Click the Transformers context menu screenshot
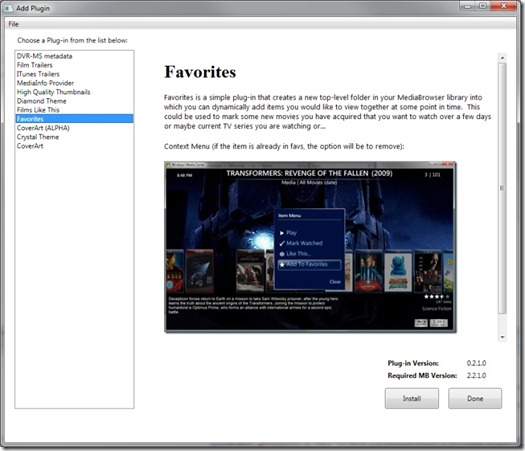This screenshot has width=525, height=451. [x=310, y=247]
